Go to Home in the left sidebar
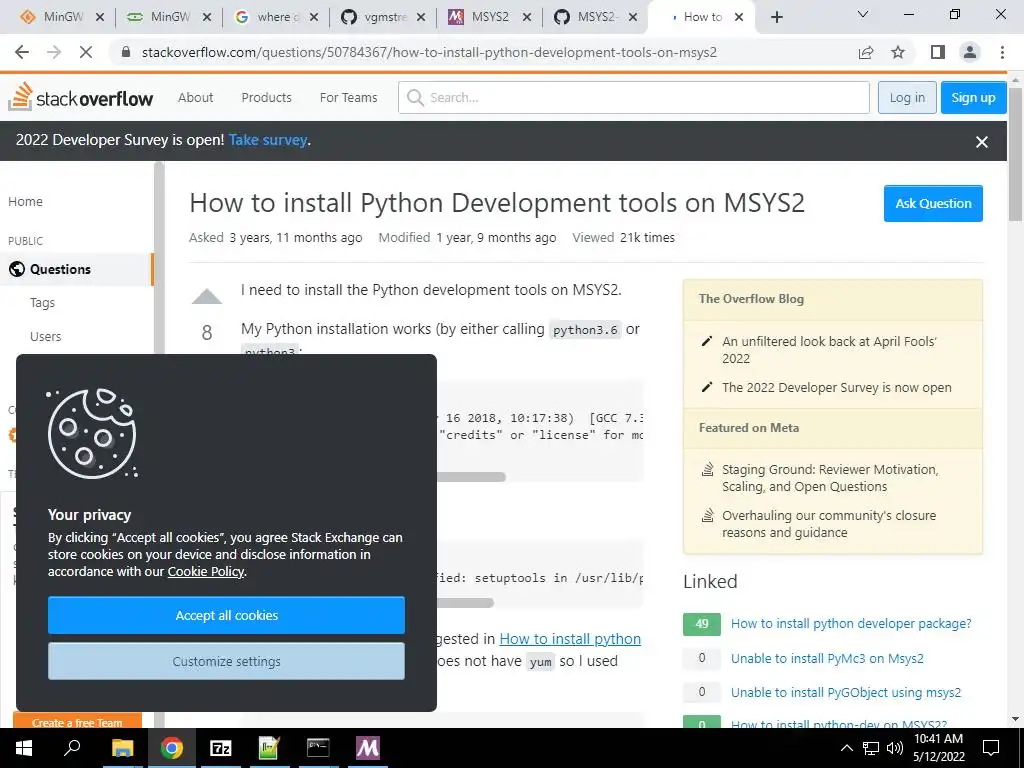Screen dimensions: 1024x768 pyautogui.click(x=25, y=202)
